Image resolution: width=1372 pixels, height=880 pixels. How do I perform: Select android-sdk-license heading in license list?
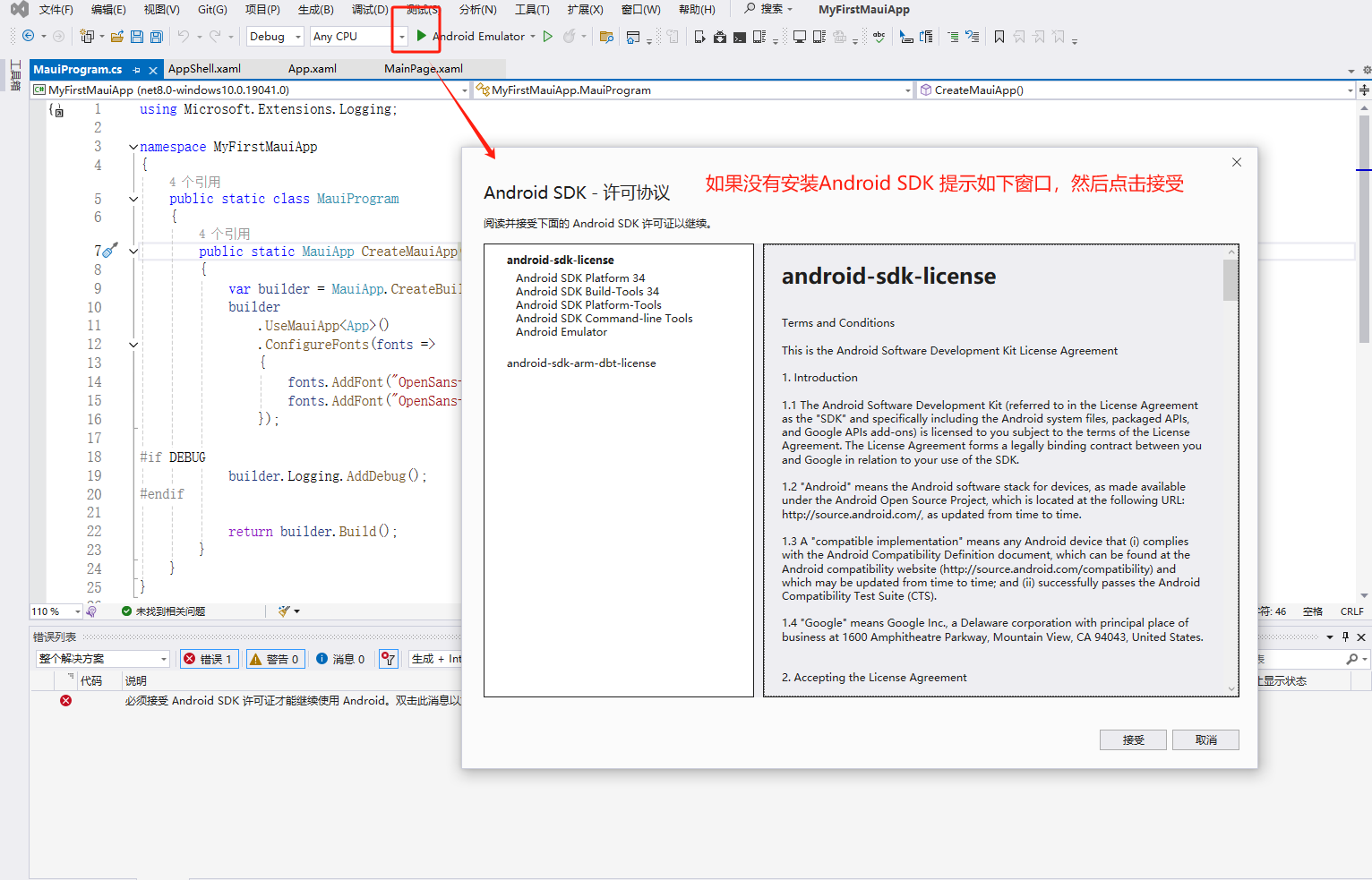click(x=561, y=261)
